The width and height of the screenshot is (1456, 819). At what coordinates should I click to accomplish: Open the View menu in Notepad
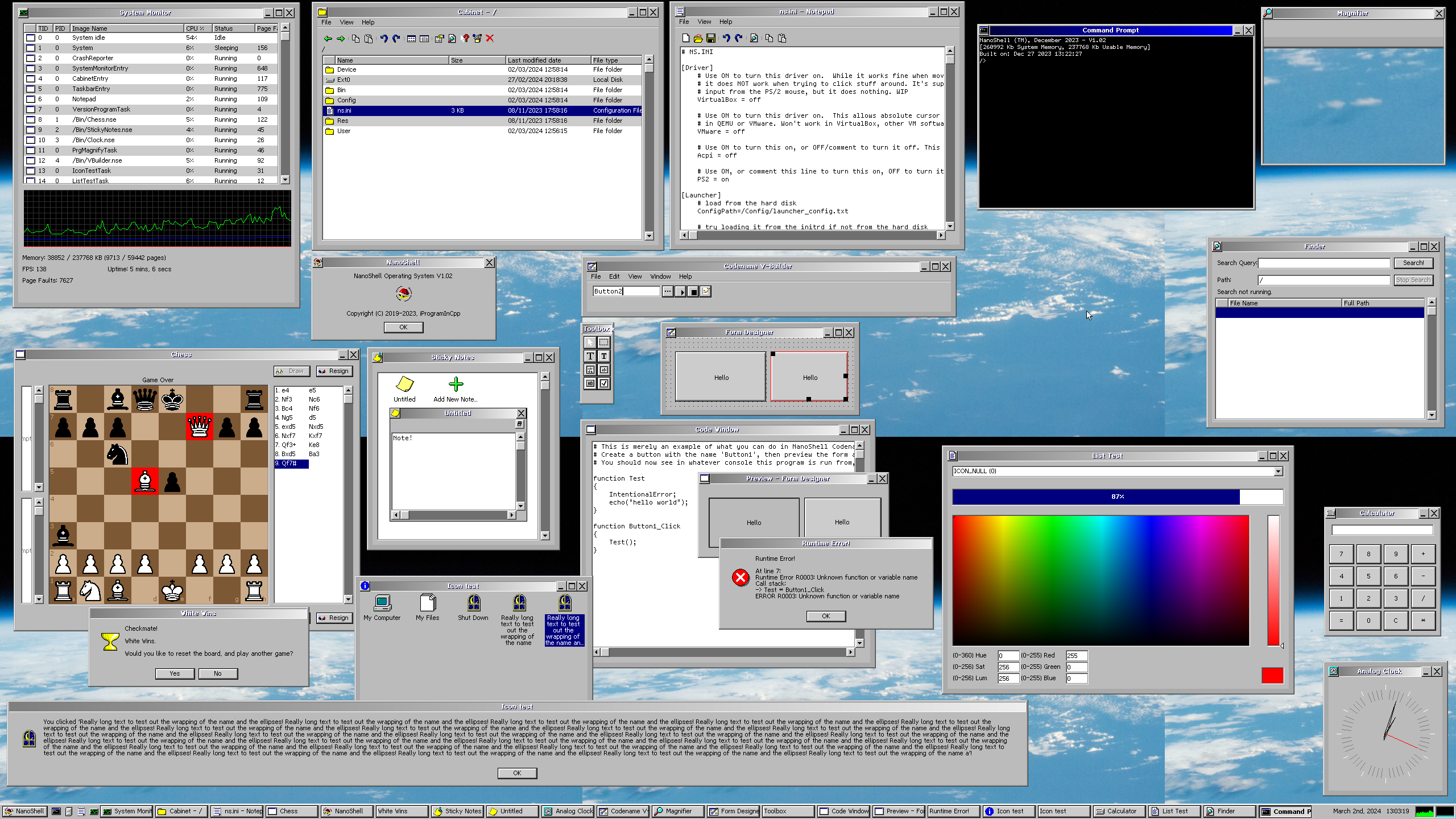[704, 22]
